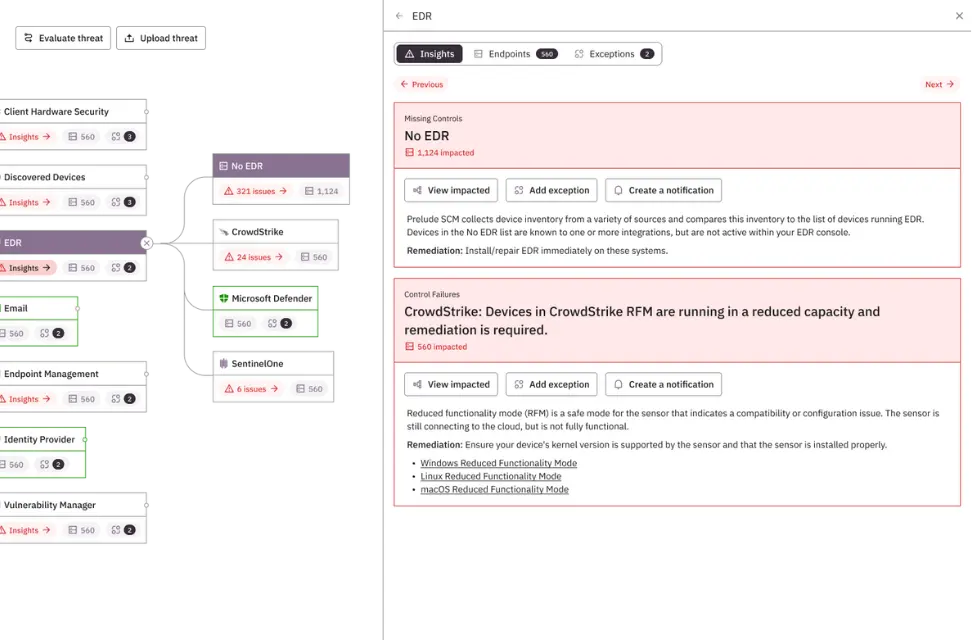
Task: Open 24 issues on CrowdStrike node
Action: point(254,257)
